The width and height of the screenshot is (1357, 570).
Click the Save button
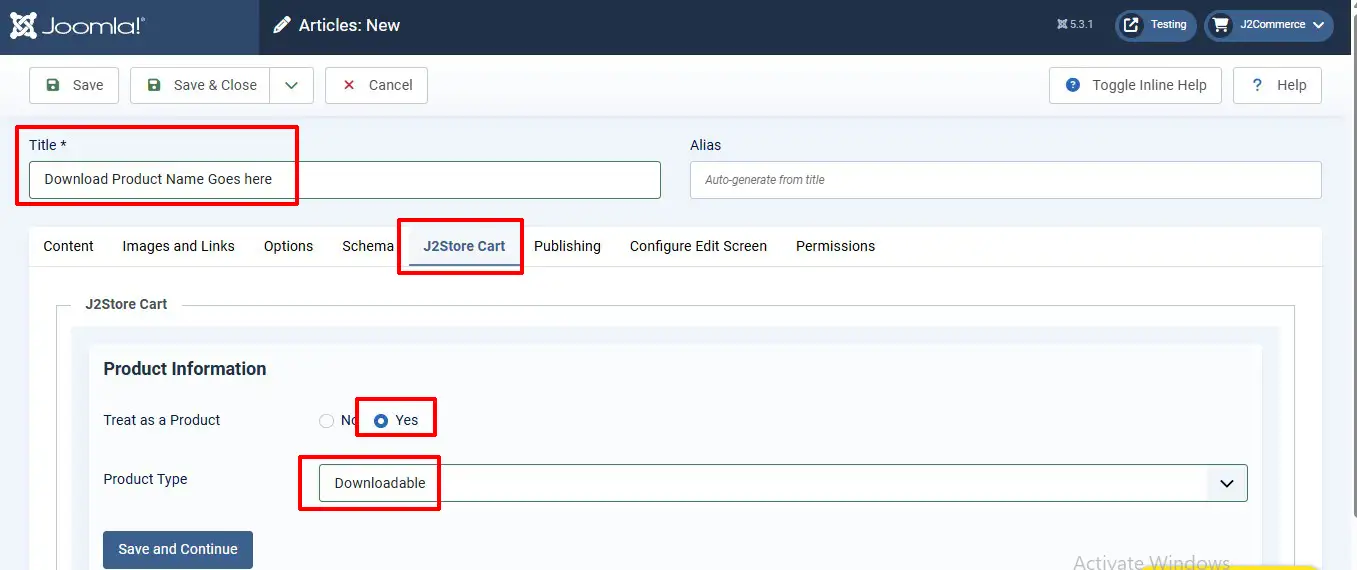tap(74, 85)
